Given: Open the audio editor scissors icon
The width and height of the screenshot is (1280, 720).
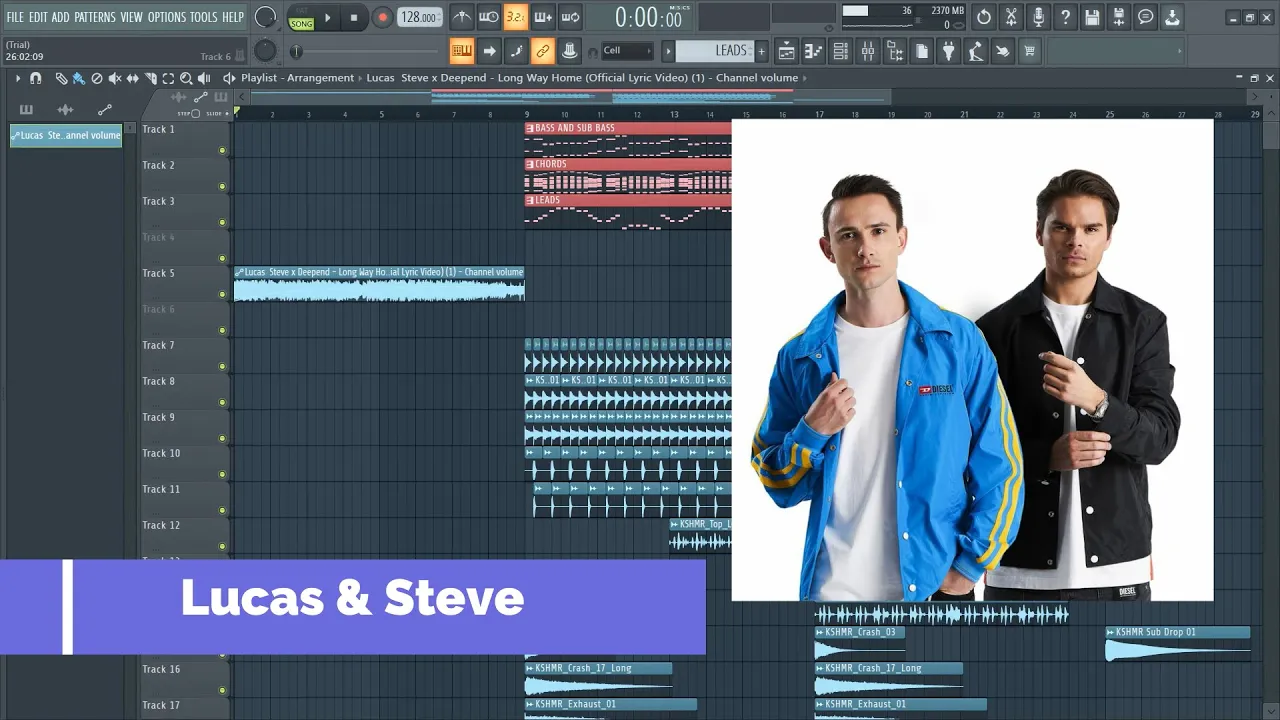Looking at the screenshot, I should click(x=1011, y=17).
